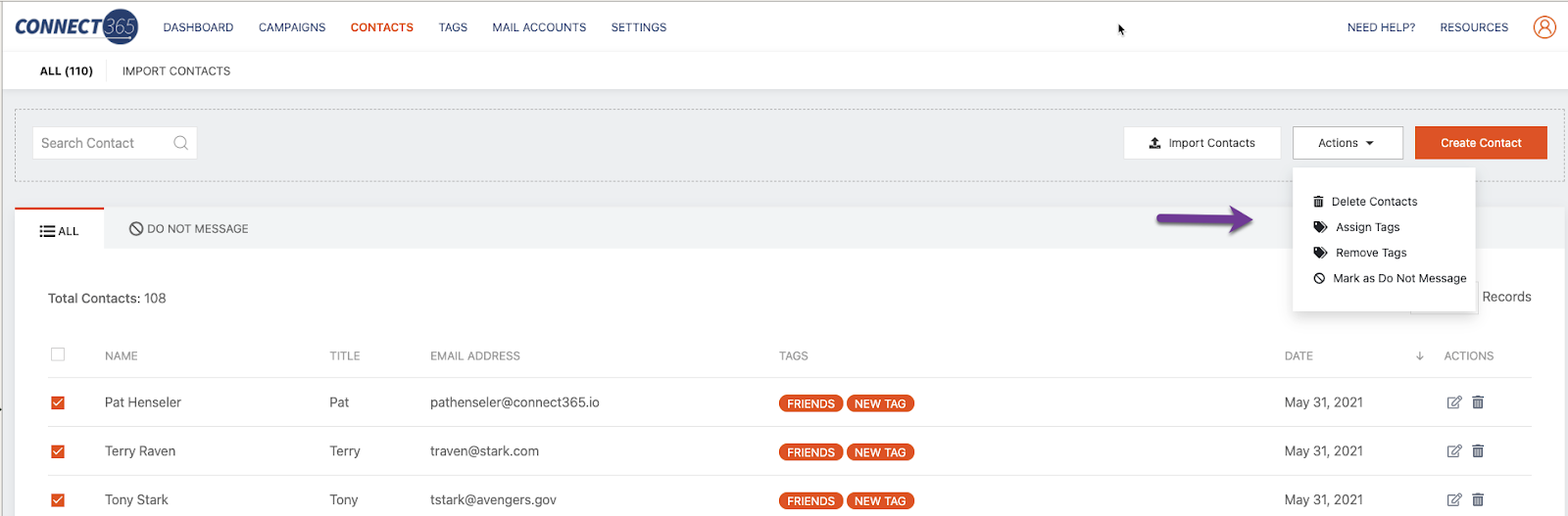This screenshot has width=1568, height=516.
Task: Sort by Date using the column arrow
Action: (x=1419, y=356)
